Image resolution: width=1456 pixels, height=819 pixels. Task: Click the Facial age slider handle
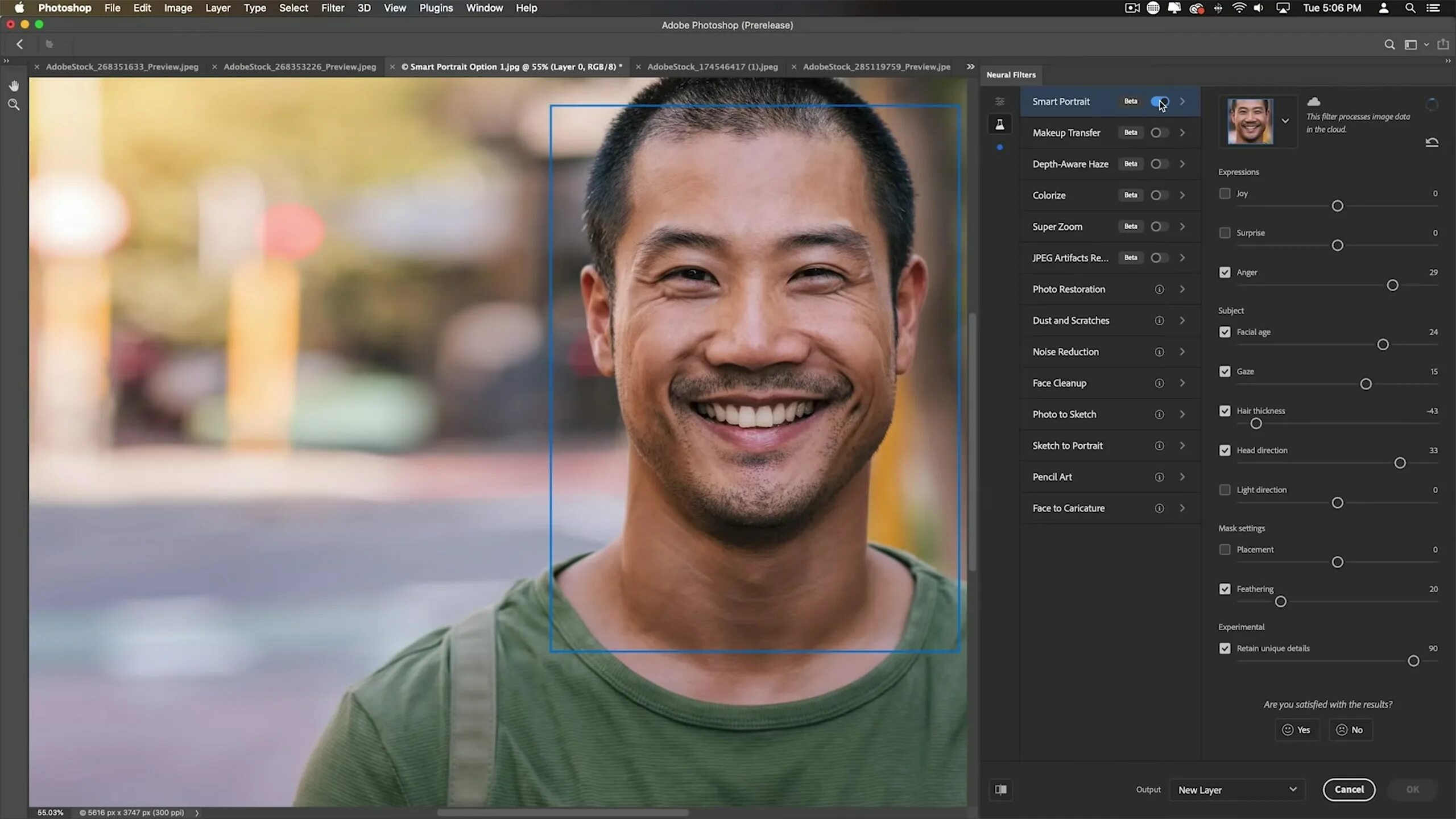(x=1383, y=345)
